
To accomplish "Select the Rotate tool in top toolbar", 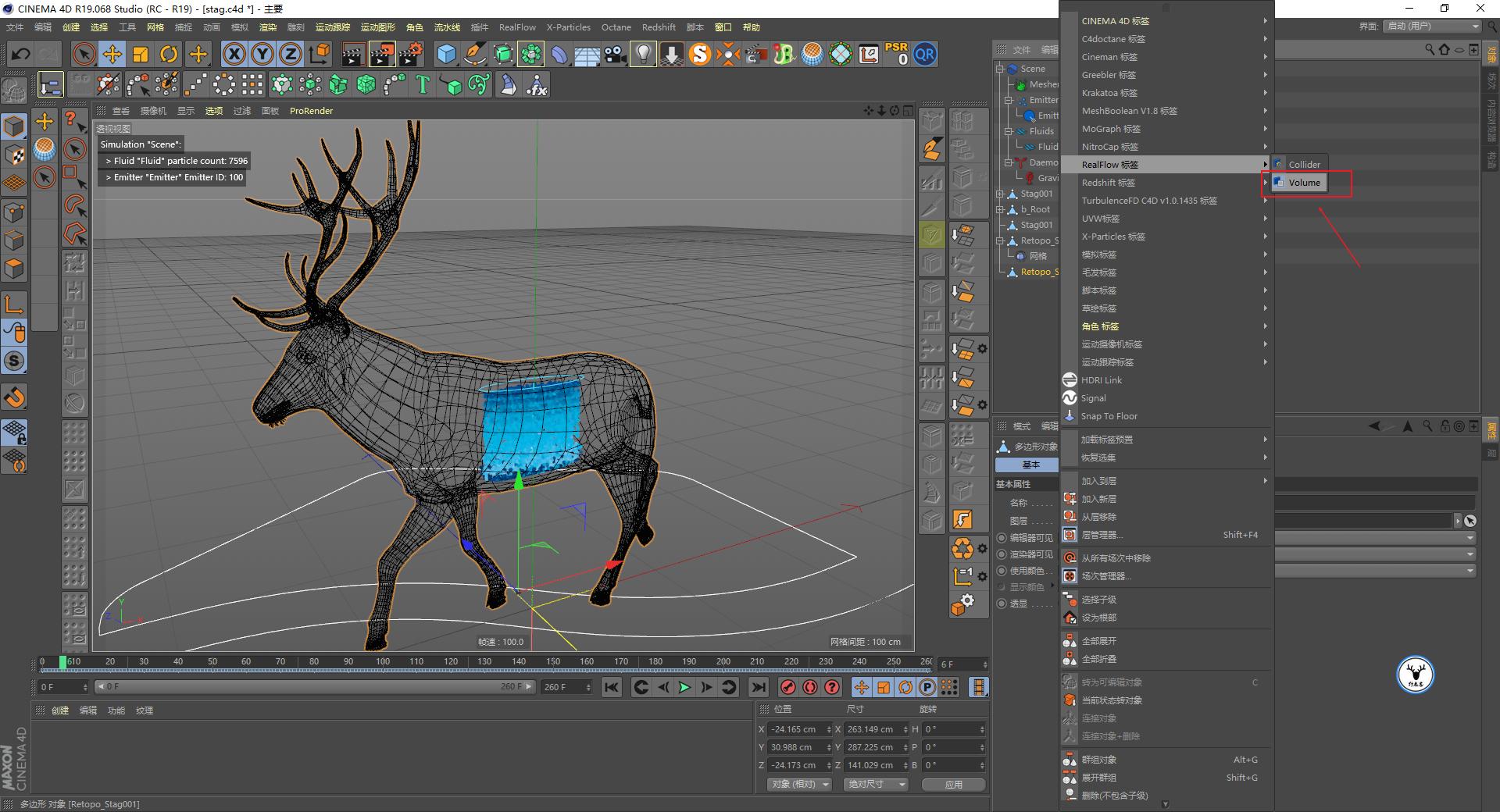I will click(x=169, y=54).
